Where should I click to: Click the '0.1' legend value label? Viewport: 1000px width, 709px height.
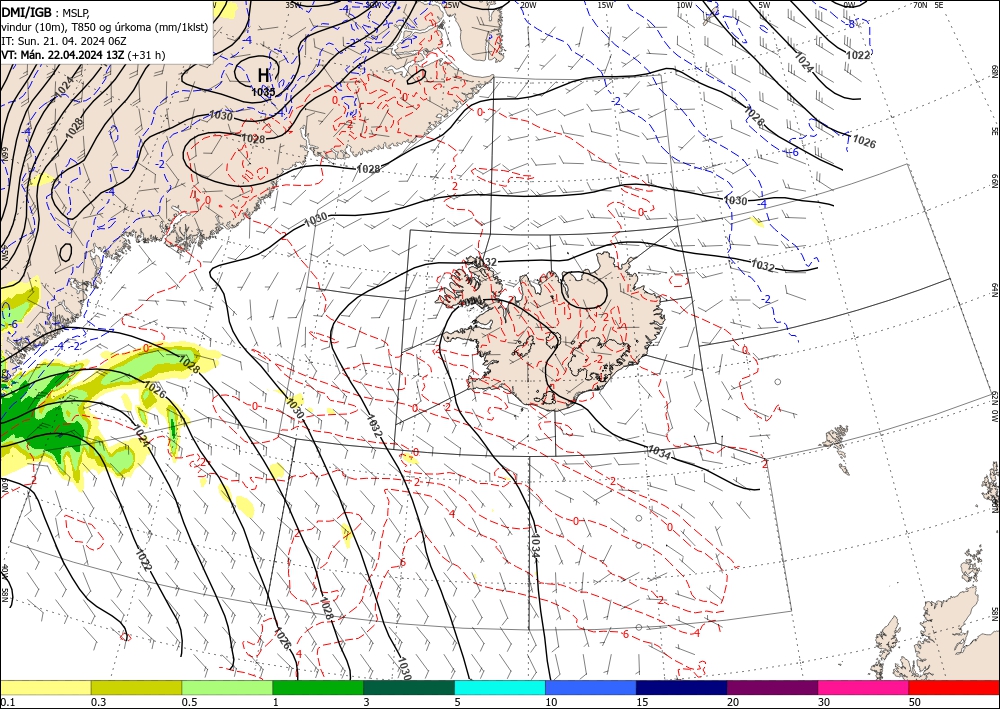tap(6, 701)
